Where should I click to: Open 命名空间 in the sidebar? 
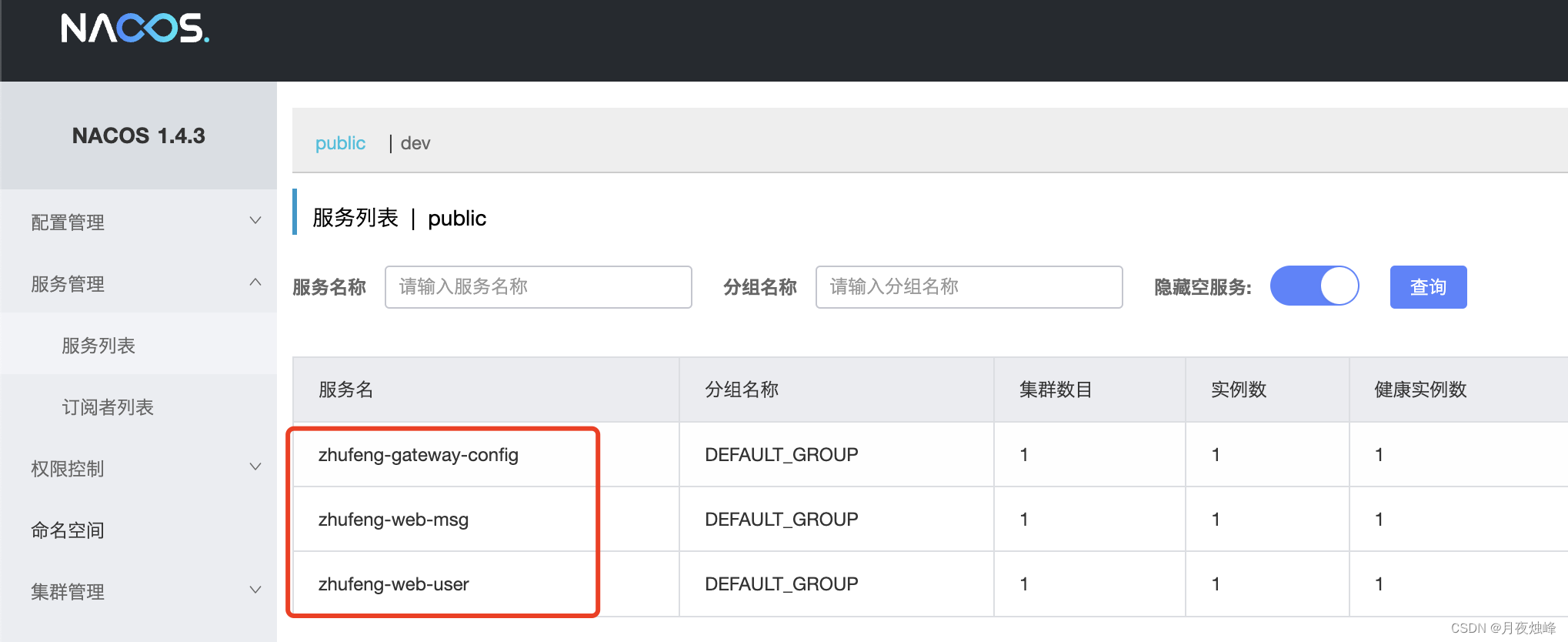pyautogui.click(x=68, y=530)
